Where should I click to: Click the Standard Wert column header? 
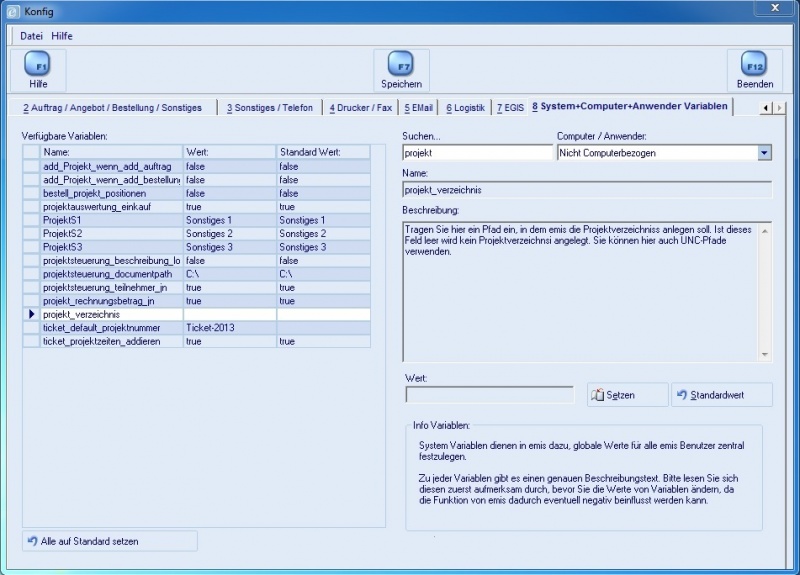323,152
